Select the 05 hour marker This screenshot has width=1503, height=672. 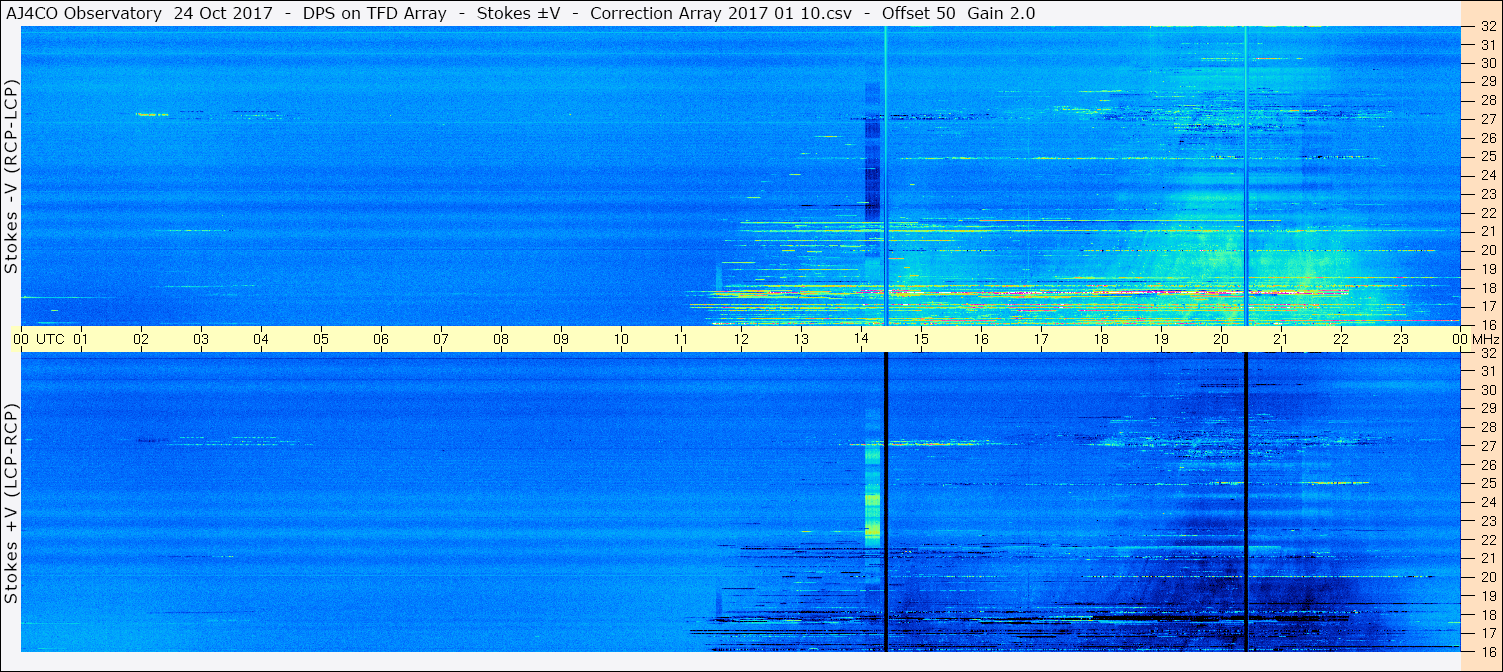[321, 339]
